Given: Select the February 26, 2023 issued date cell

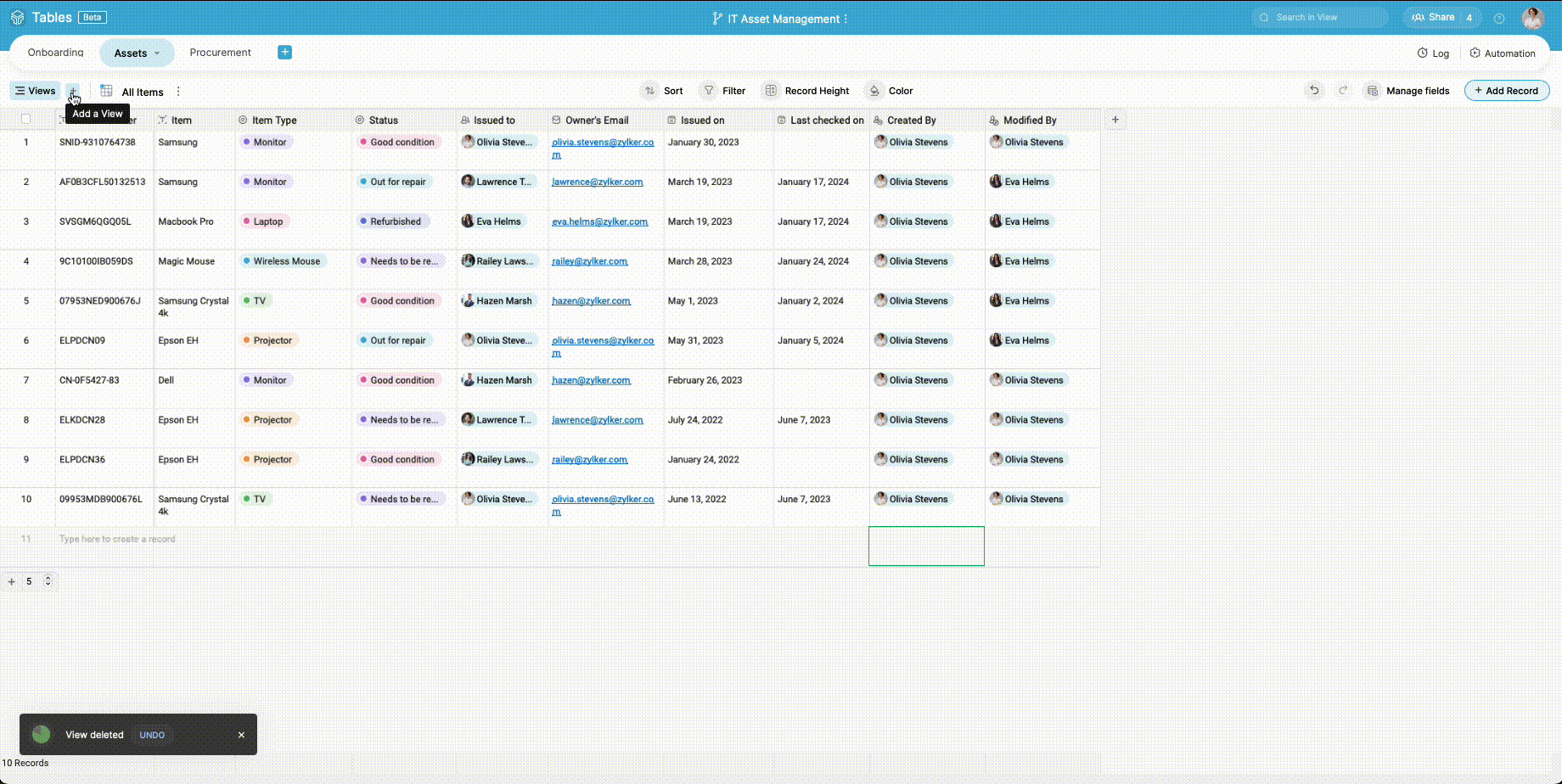Looking at the screenshot, I should point(718,388).
